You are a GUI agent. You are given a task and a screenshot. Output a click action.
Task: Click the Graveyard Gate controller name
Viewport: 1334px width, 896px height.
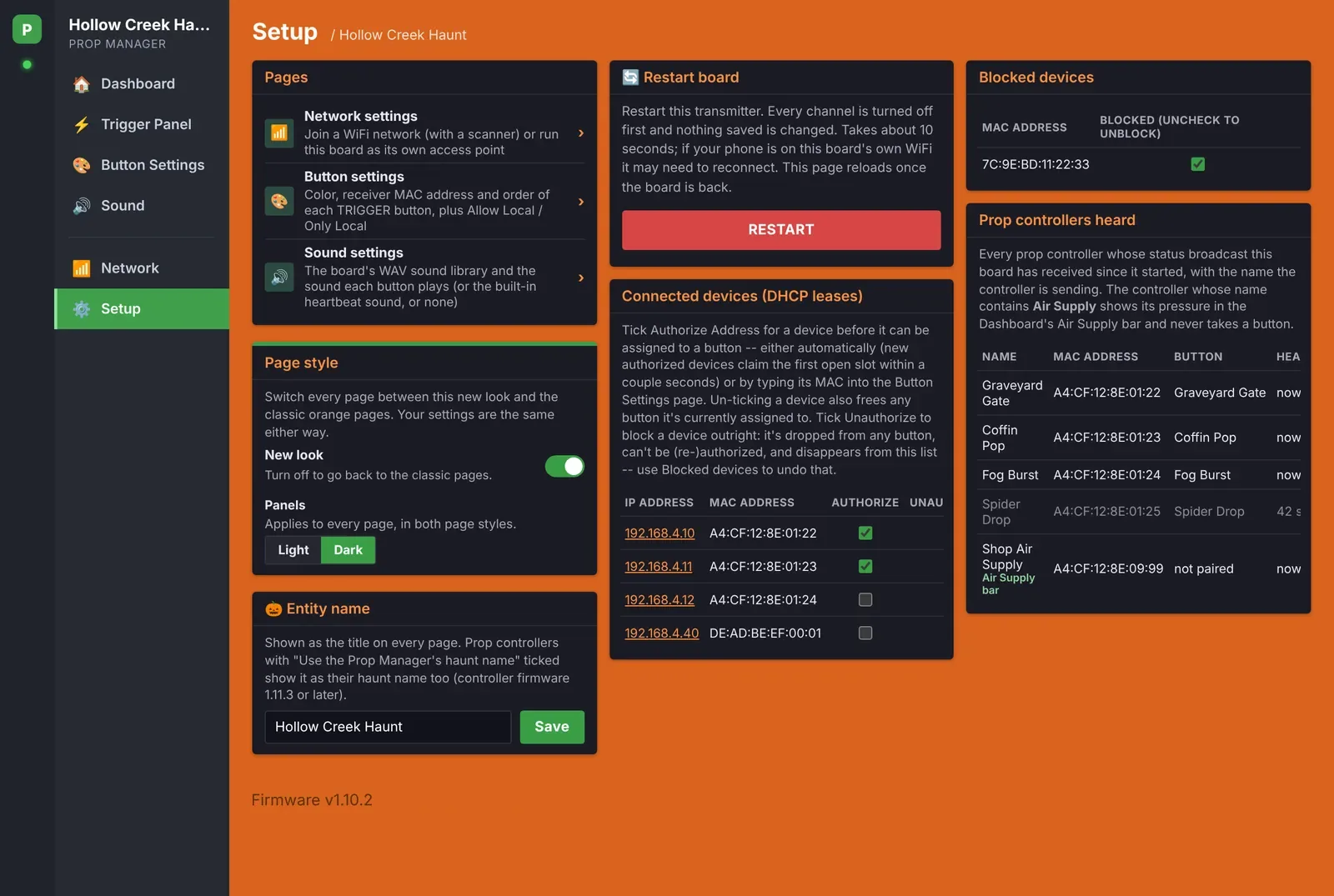pyautogui.click(x=1012, y=393)
